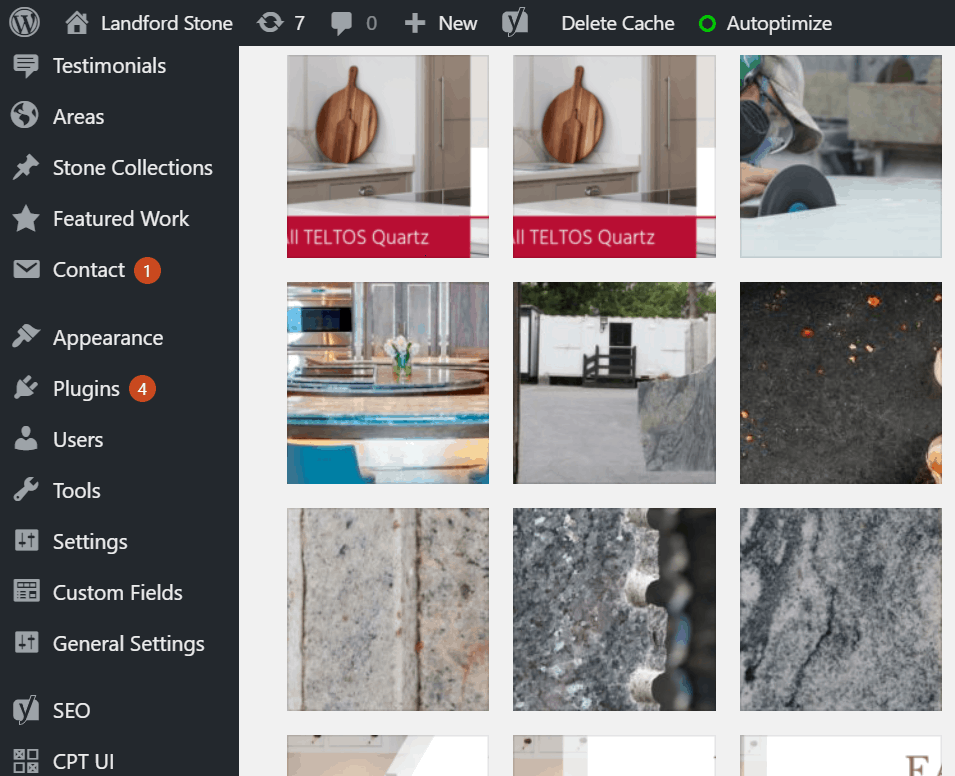This screenshot has height=776, width=955.
Task: Select the beige speckled granite thumbnail
Action: (387, 609)
